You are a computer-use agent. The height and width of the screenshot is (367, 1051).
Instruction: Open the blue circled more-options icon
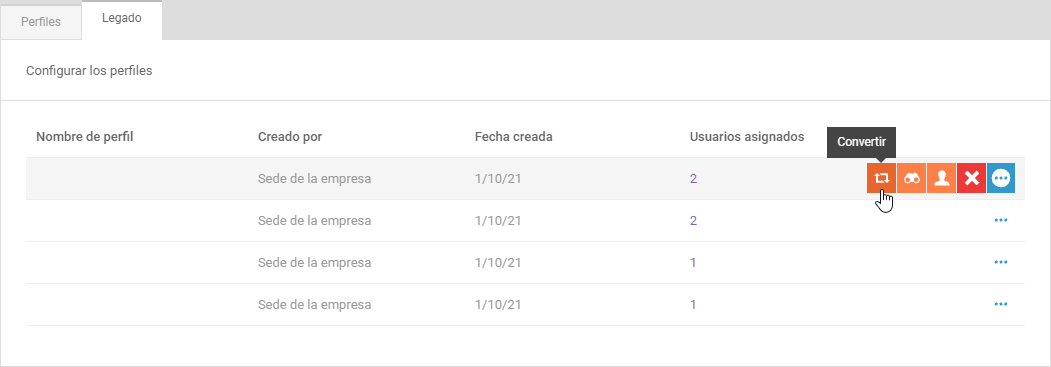(x=1001, y=178)
